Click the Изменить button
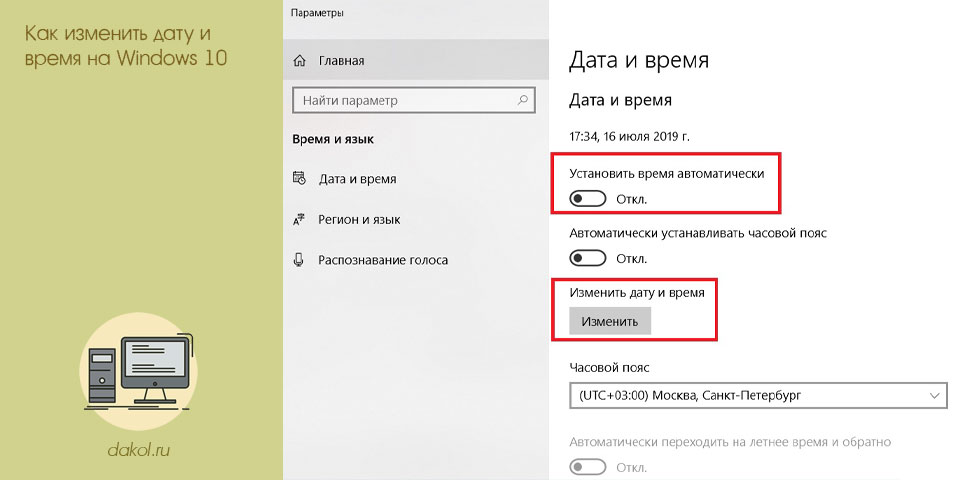Image resolution: width=960 pixels, height=480 pixels. [x=610, y=321]
